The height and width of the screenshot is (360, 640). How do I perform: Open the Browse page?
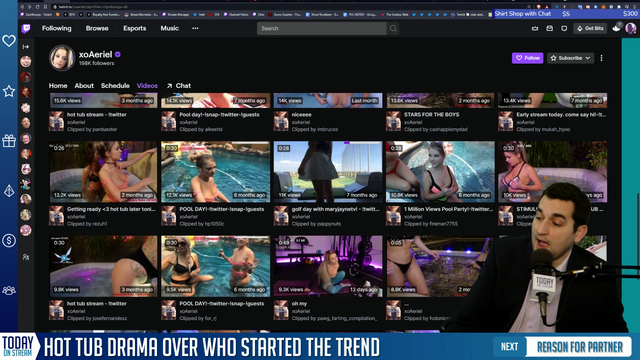[97, 28]
